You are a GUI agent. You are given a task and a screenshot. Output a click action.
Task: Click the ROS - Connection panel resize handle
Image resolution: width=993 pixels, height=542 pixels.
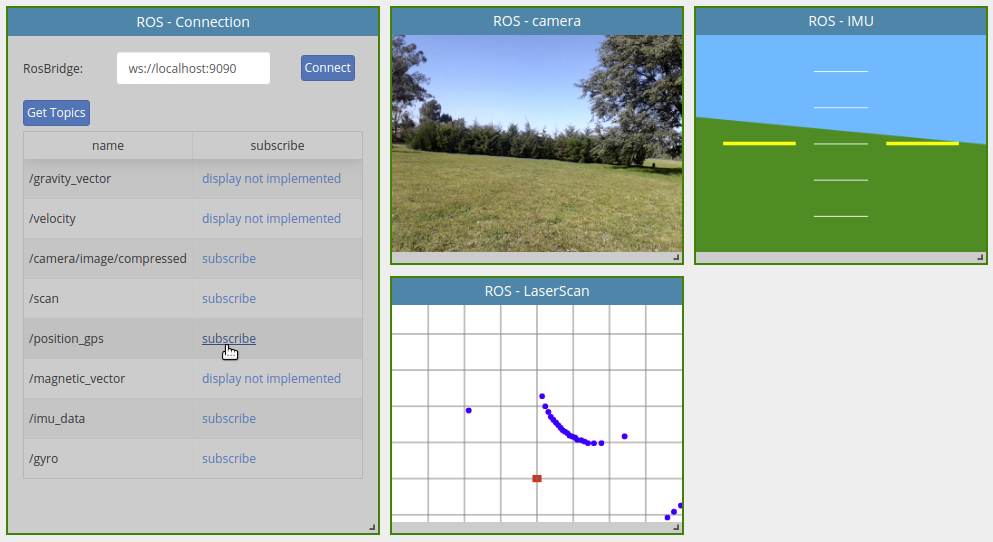point(372,527)
